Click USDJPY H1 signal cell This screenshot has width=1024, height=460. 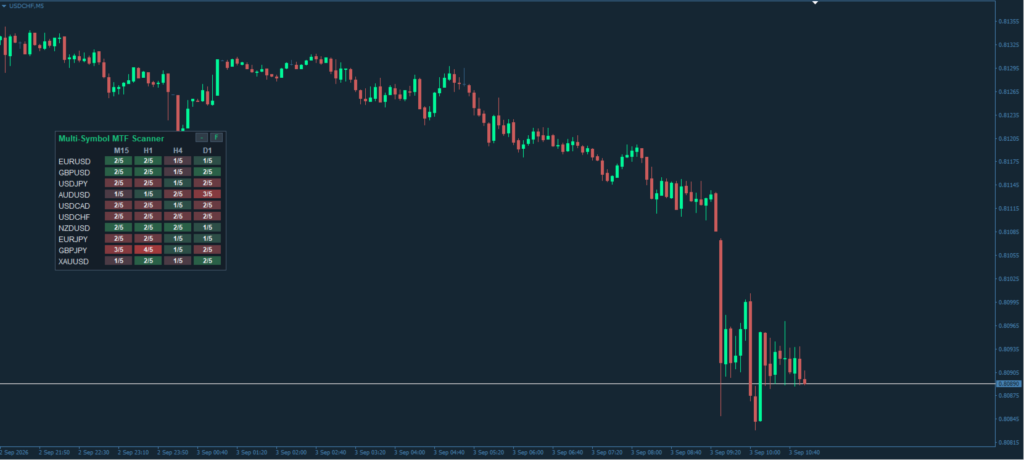(x=148, y=183)
